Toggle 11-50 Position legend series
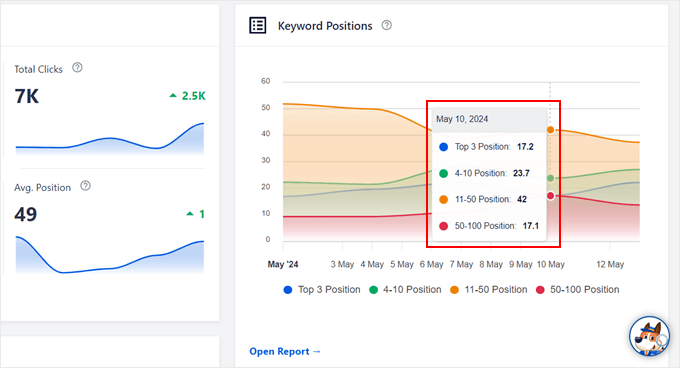The height and width of the screenshot is (368, 680). tap(489, 290)
